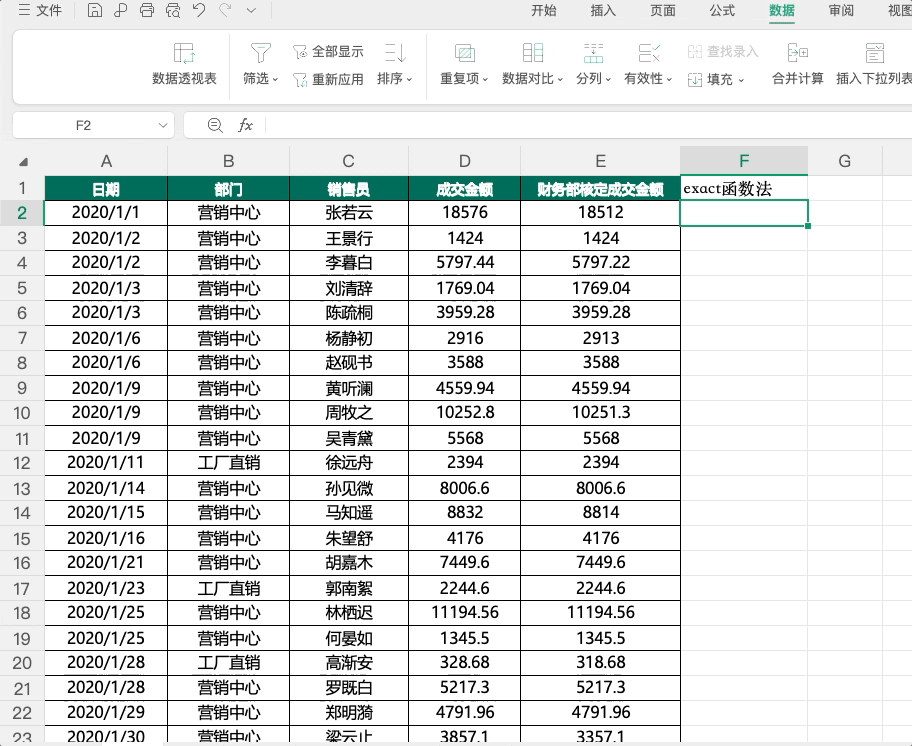Expand the 分列 dropdown
Viewport: 912px width, 746px height.
(x=608, y=79)
